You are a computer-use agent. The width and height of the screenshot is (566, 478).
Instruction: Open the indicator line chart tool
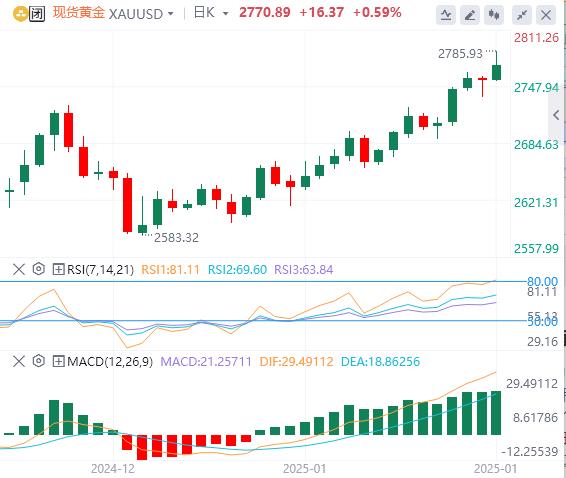pos(446,15)
